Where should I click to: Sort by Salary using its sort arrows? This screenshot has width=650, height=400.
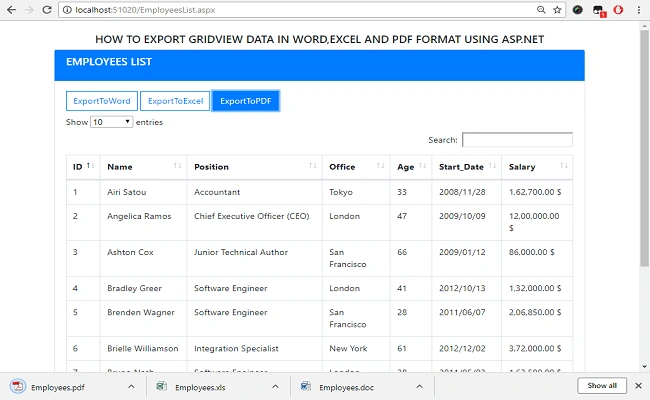pyautogui.click(x=564, y=166)
